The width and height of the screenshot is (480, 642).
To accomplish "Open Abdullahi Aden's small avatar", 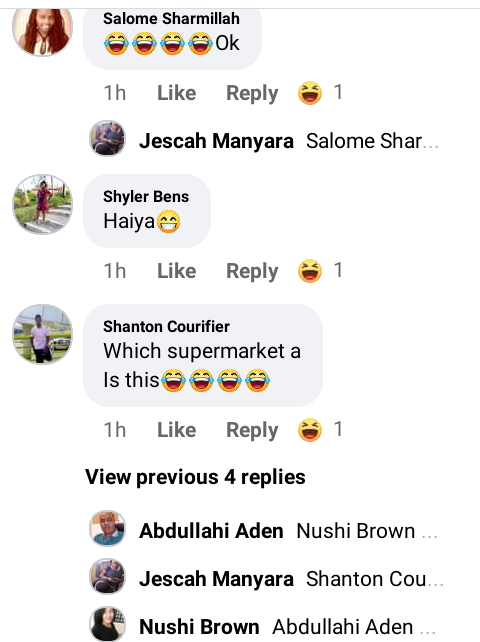I will (x=107, y=529).
